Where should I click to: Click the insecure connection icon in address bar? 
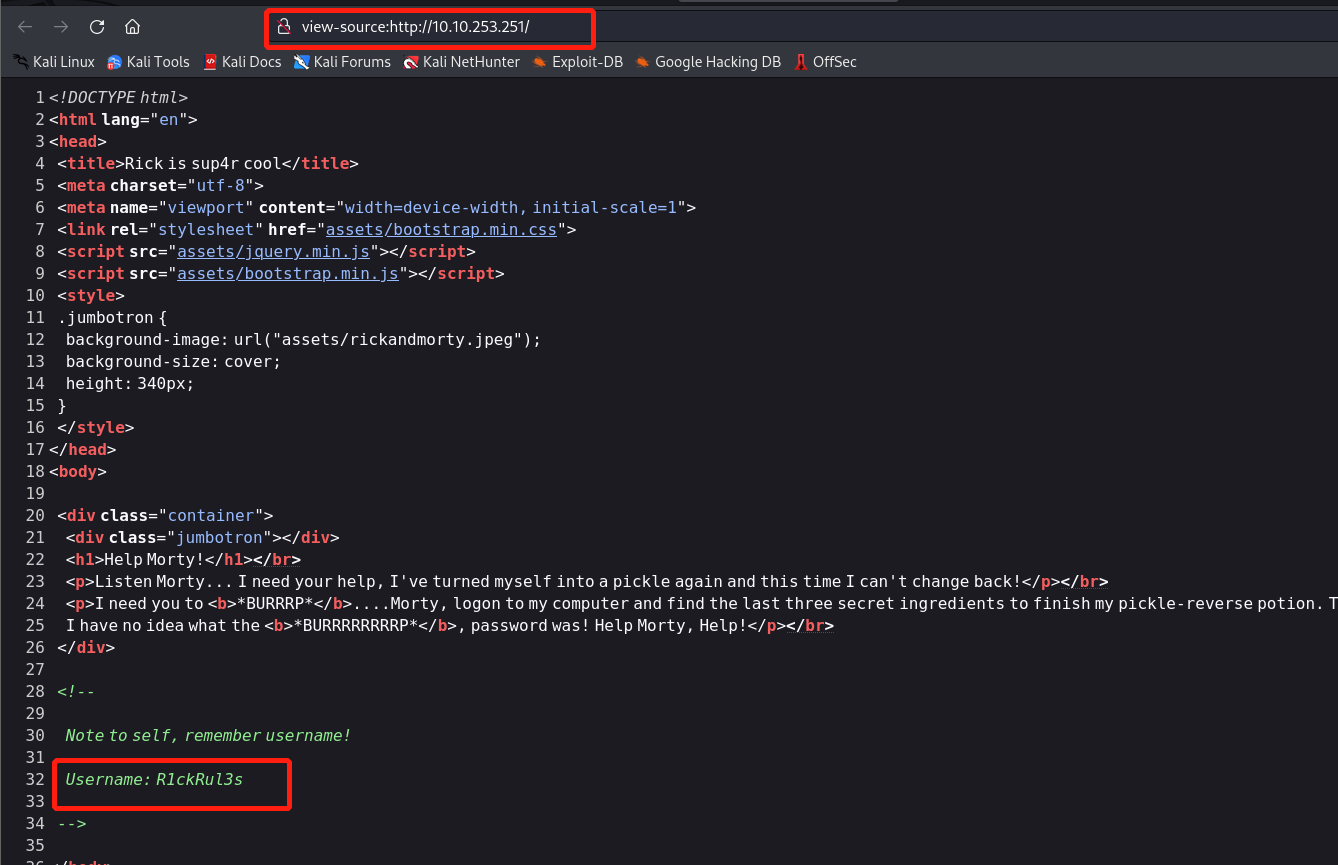pos(284,27)
